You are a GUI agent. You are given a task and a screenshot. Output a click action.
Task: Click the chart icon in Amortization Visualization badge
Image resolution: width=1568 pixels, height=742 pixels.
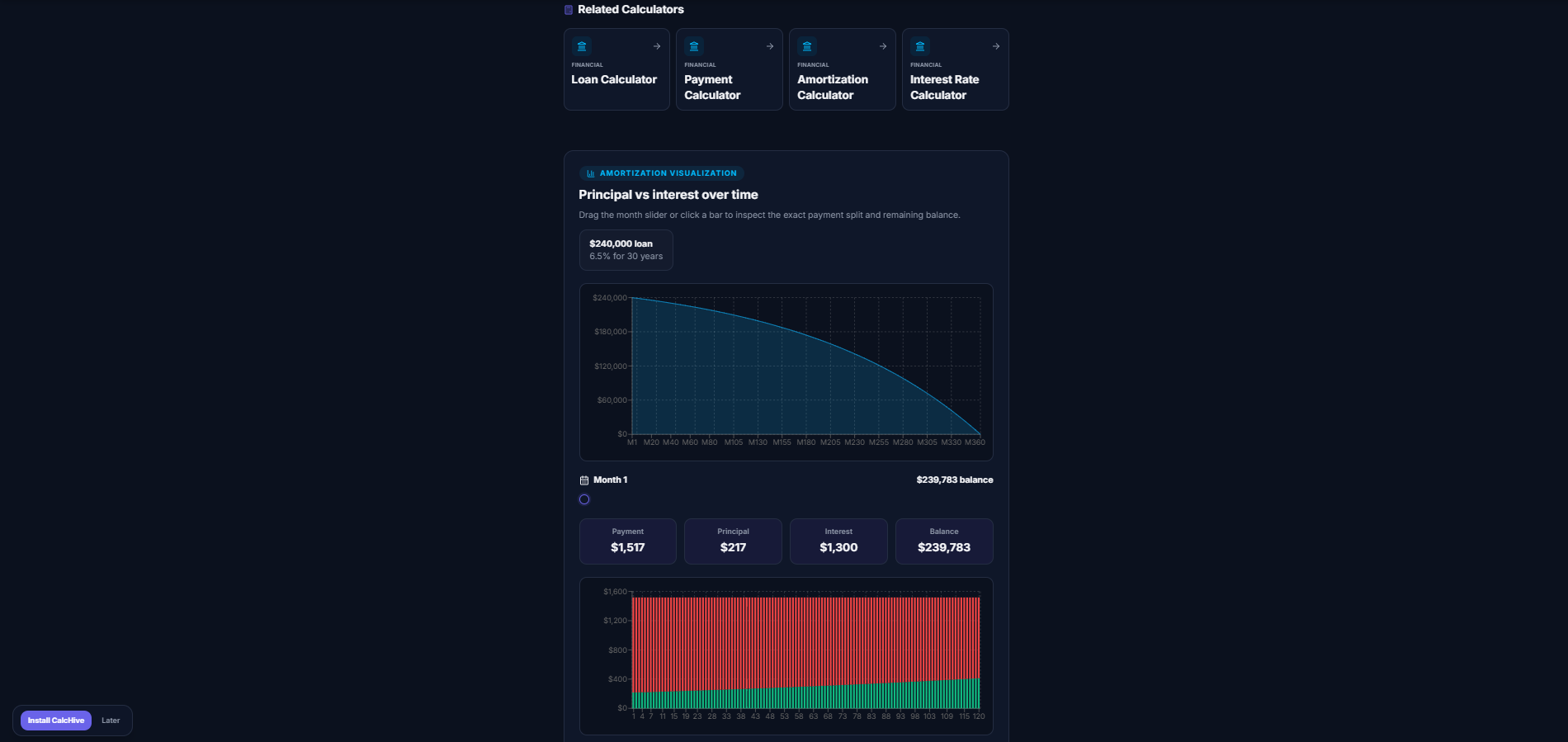click(591, 173)
